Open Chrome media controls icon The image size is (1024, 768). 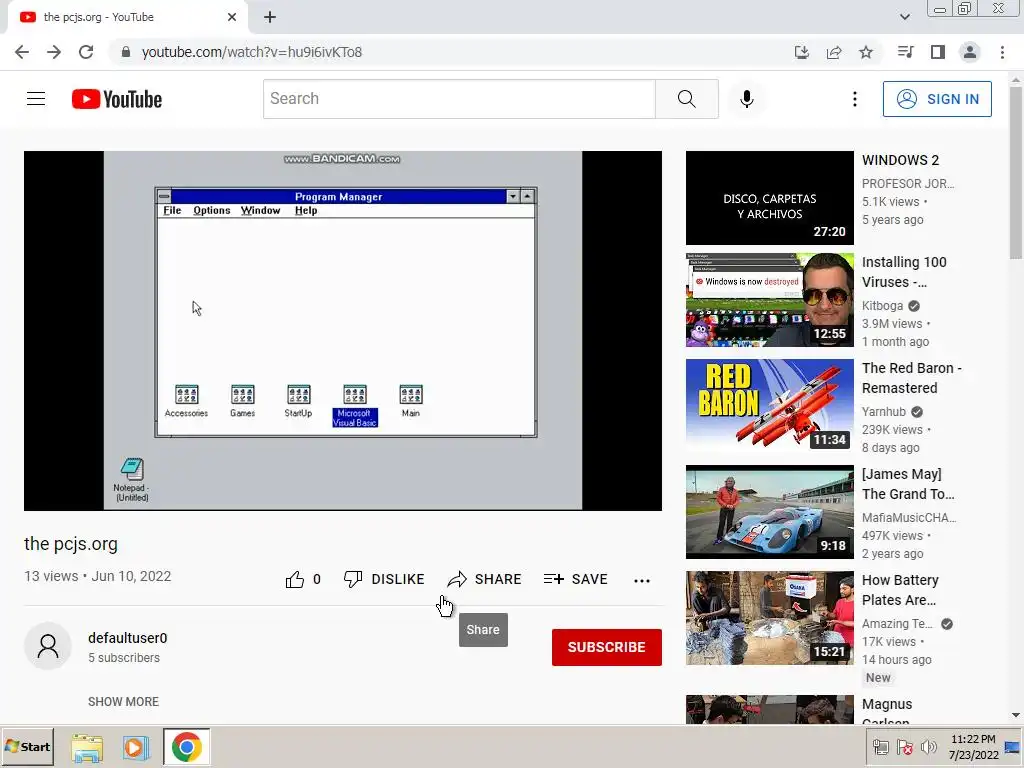pyautogui.click(x=905, y=52)
